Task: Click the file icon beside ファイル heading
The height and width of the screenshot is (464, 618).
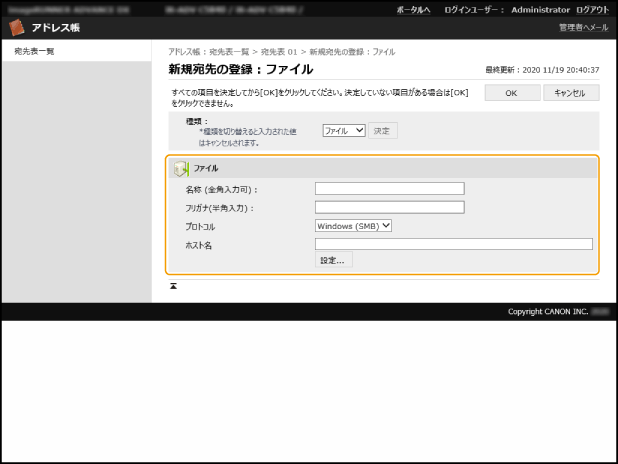Action: [181, 168]
